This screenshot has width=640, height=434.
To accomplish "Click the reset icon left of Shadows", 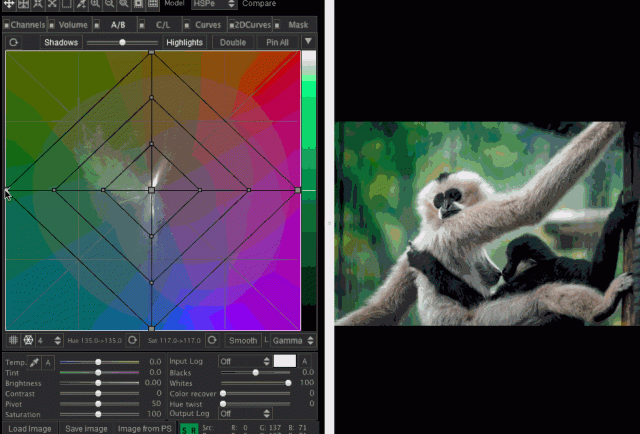I will (14, 42).
